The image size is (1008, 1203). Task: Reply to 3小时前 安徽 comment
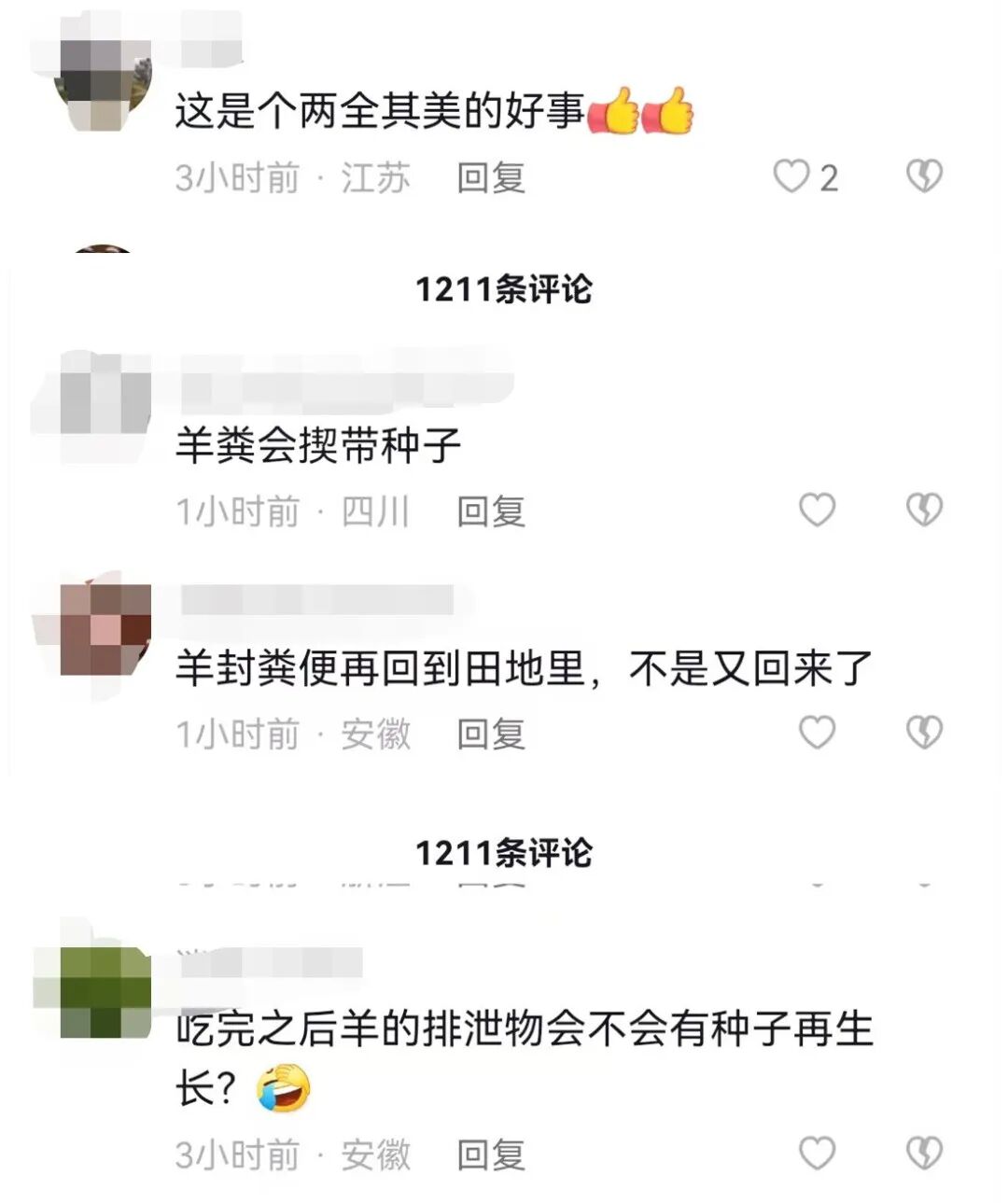(x=491, y=1155)
